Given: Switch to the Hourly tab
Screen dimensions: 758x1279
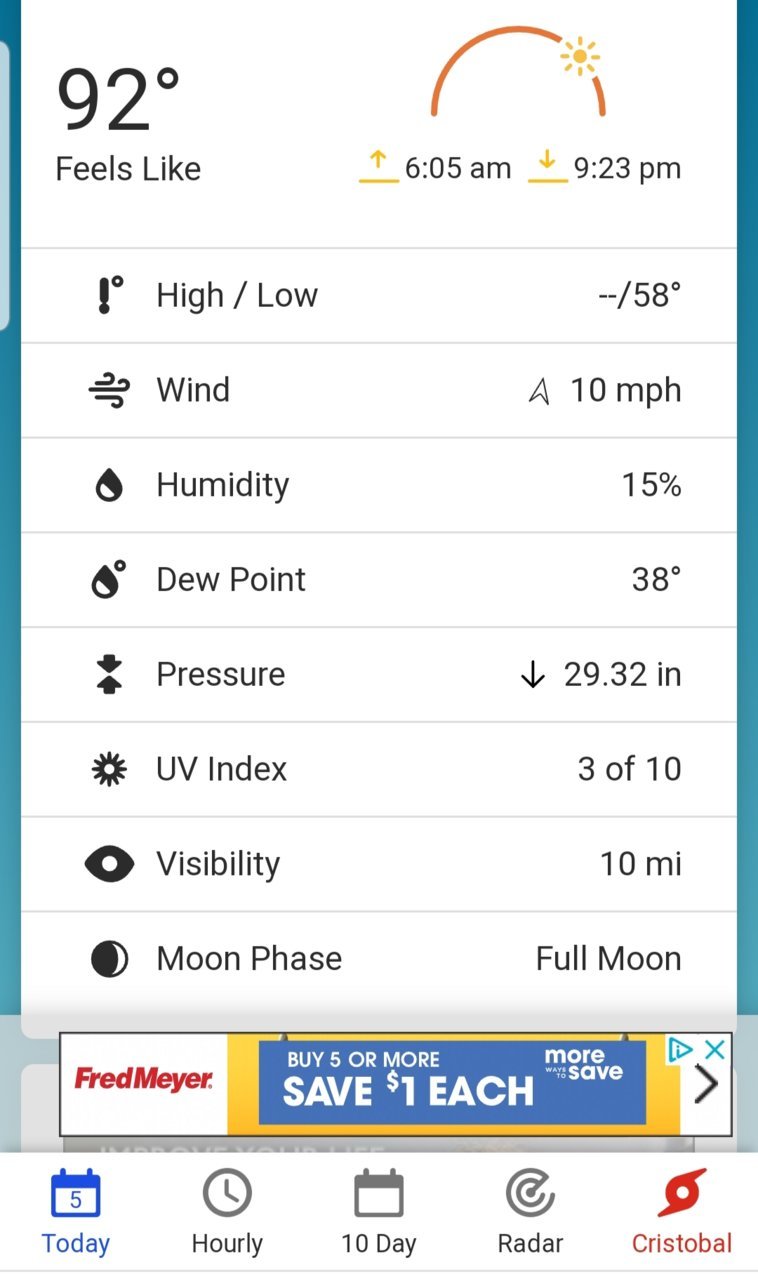Looking at the screenshot, I should (227, 1212).
